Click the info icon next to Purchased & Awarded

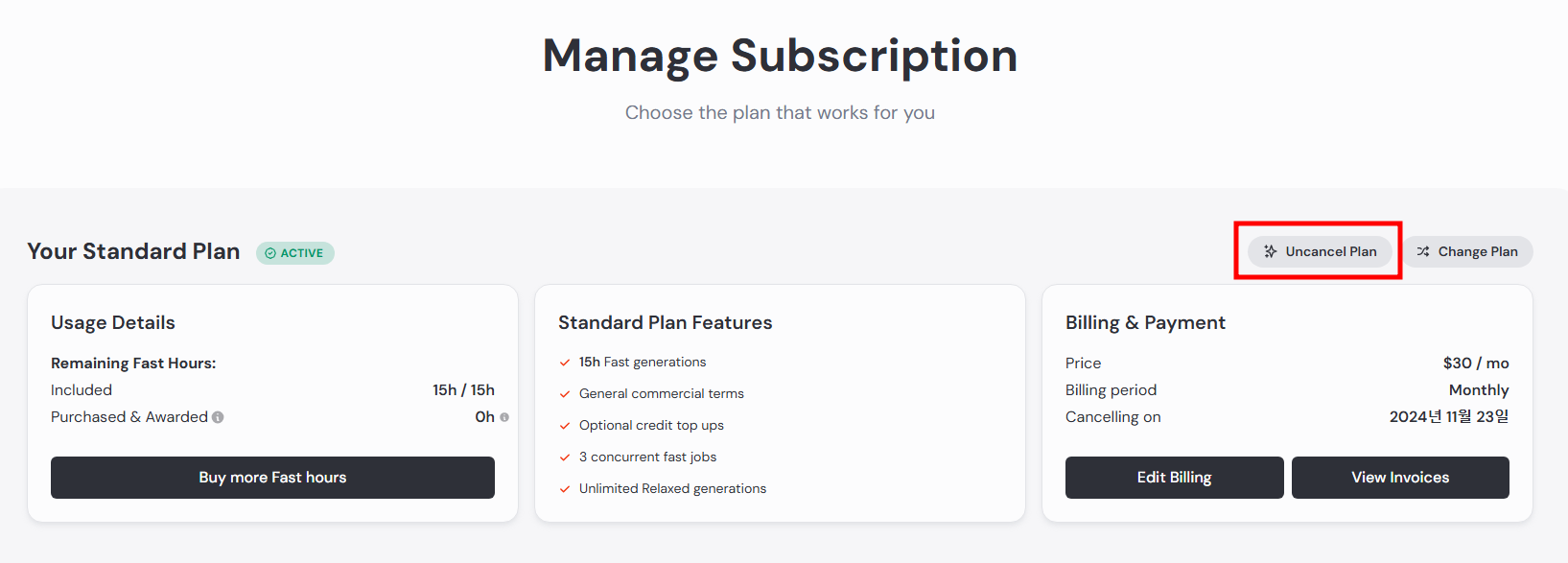[x=218, y=417]
